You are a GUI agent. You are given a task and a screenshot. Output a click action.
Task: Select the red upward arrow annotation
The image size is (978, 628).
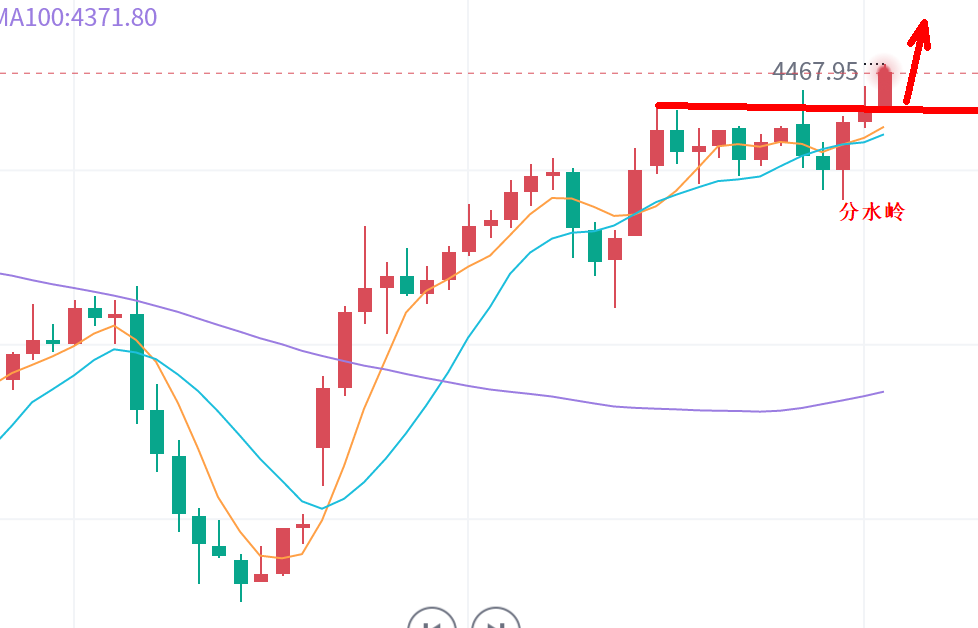click(x=916, y=60)
